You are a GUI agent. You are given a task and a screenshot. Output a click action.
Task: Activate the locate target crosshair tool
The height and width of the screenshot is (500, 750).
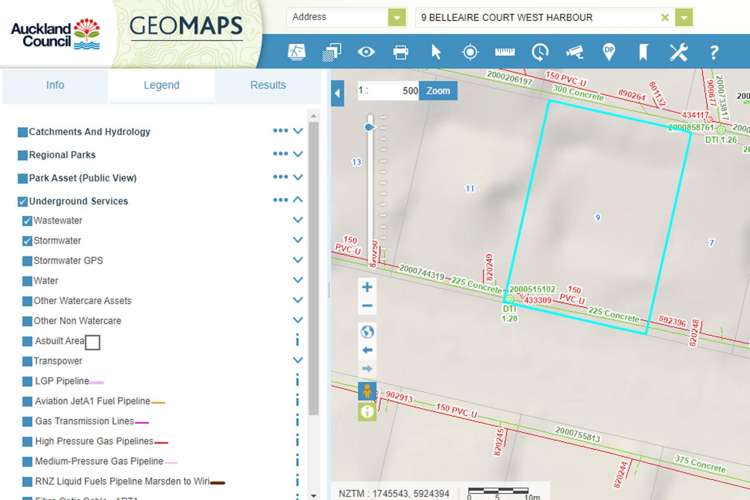pyautogui.click(x=470, y=52)
